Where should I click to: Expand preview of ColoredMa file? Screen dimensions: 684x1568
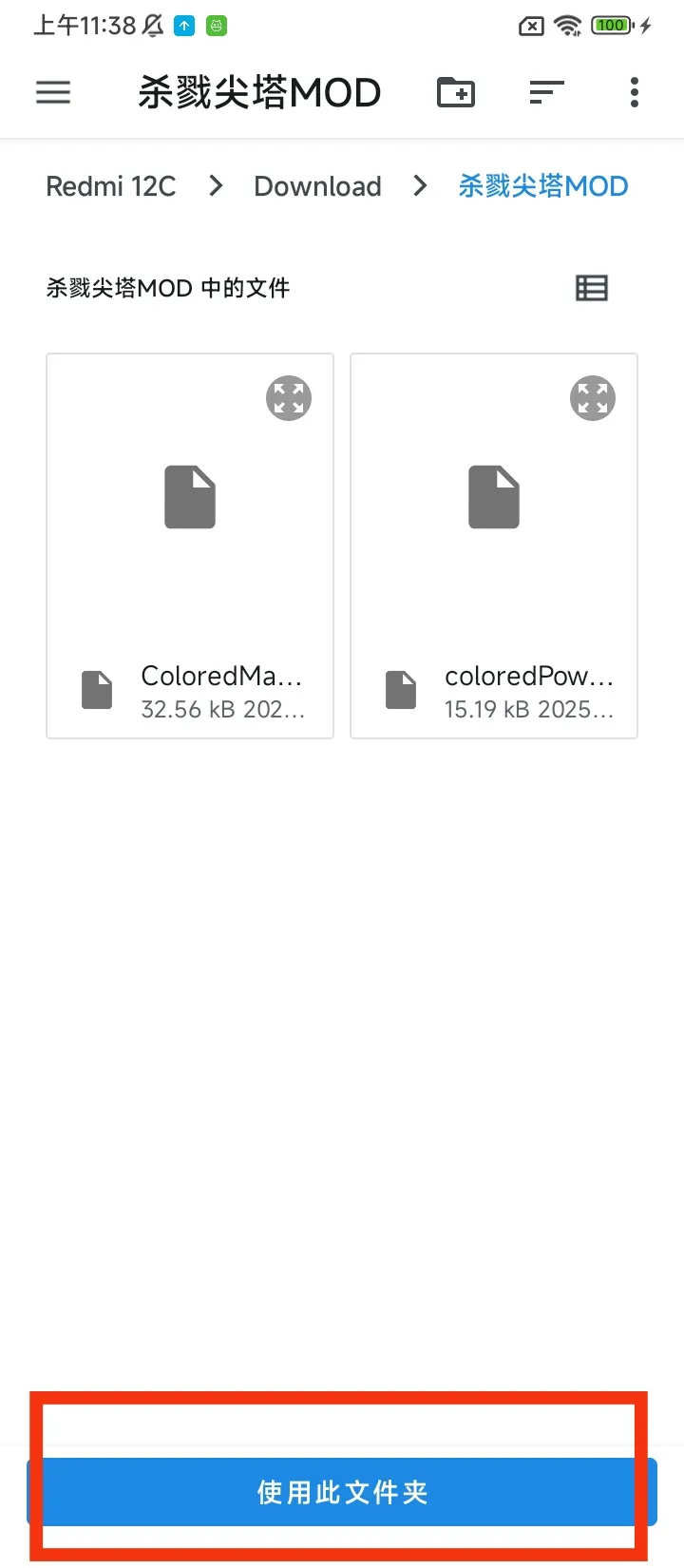click(x=289, y=398)
